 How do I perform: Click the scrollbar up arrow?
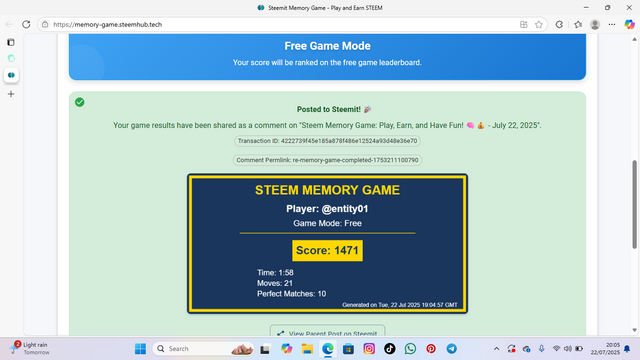click(634, 39)
